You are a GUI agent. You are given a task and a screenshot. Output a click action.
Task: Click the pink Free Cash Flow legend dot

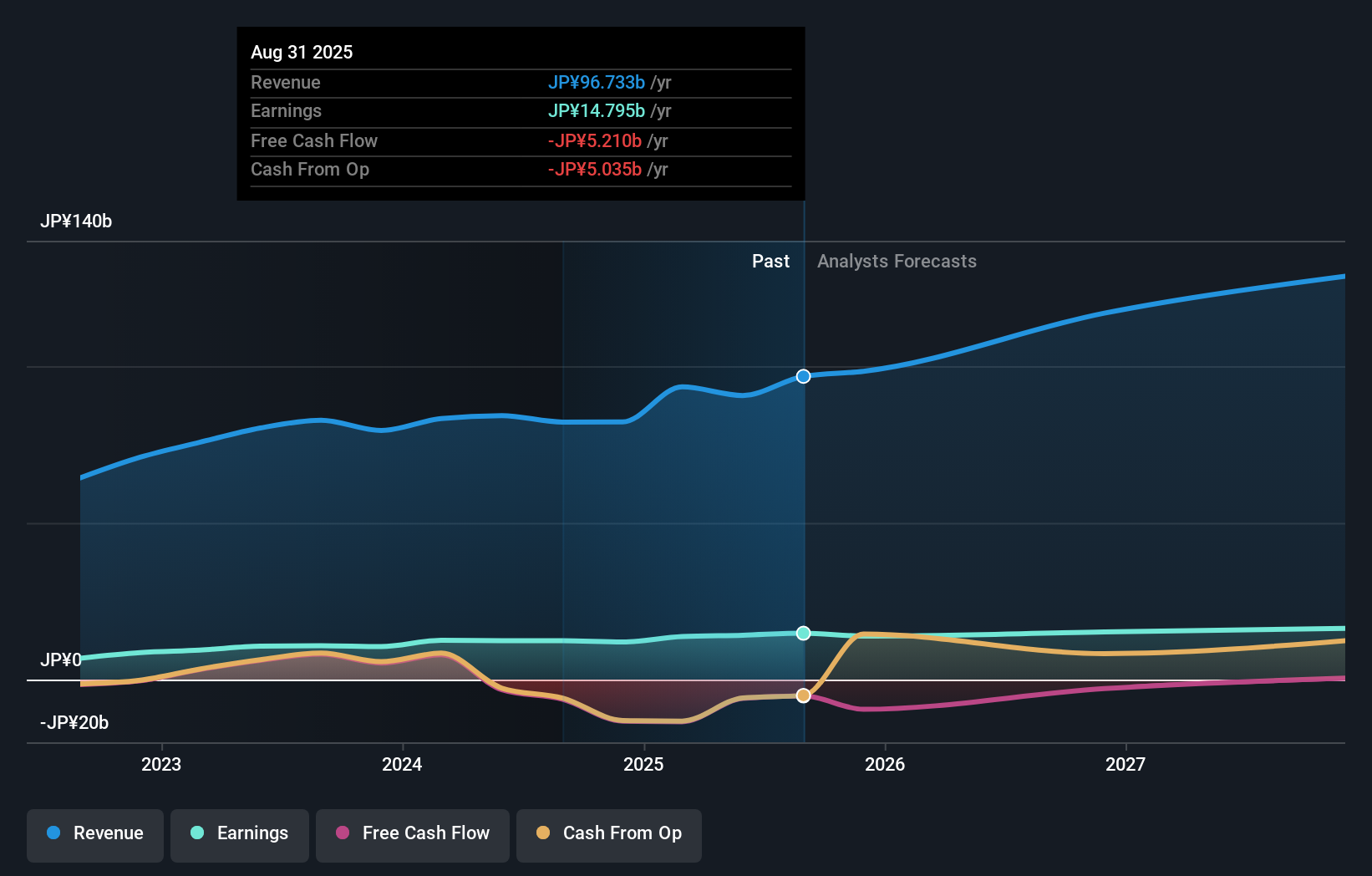(x=343, y=833)
